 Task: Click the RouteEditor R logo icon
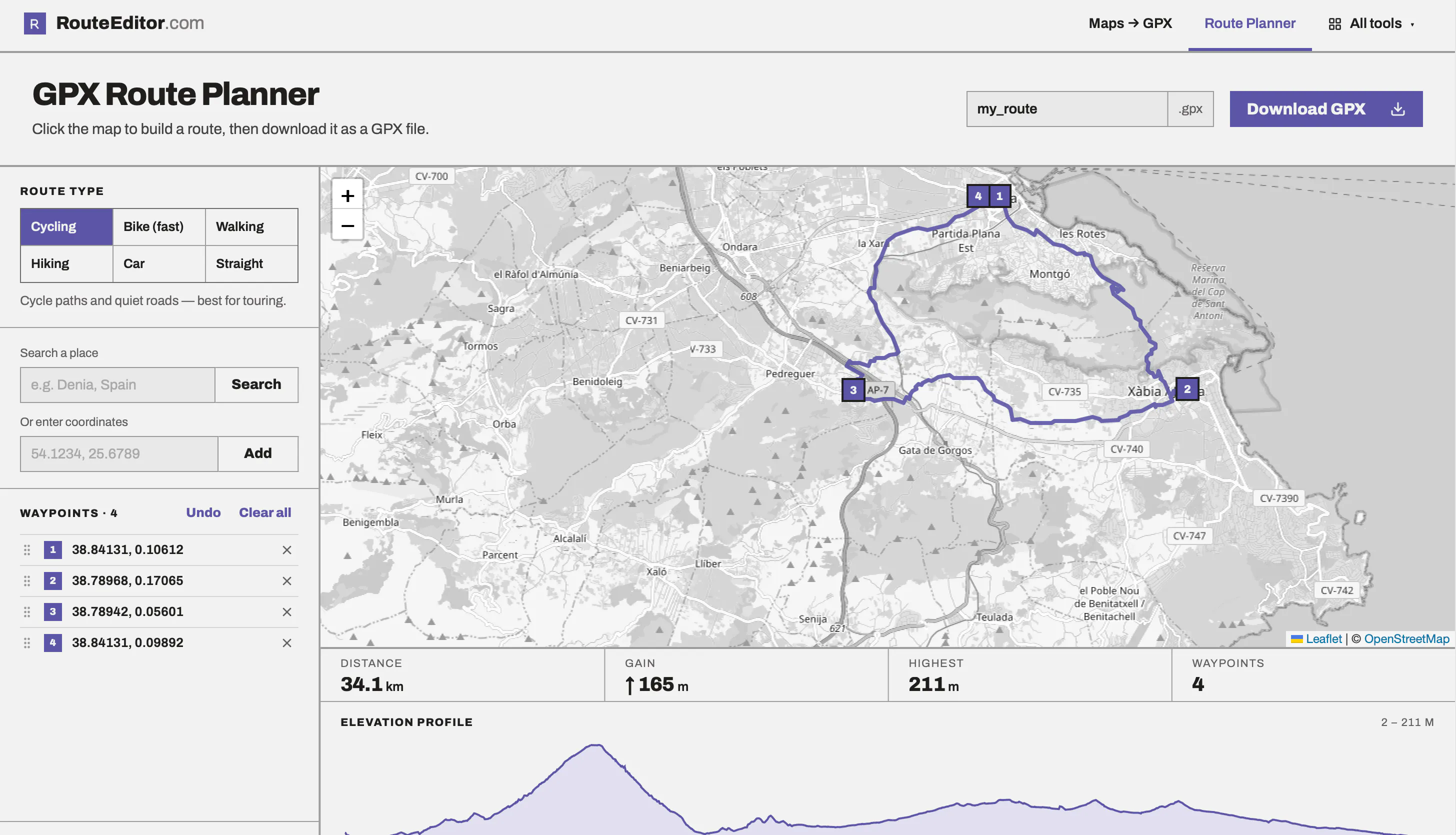[34, 23]
